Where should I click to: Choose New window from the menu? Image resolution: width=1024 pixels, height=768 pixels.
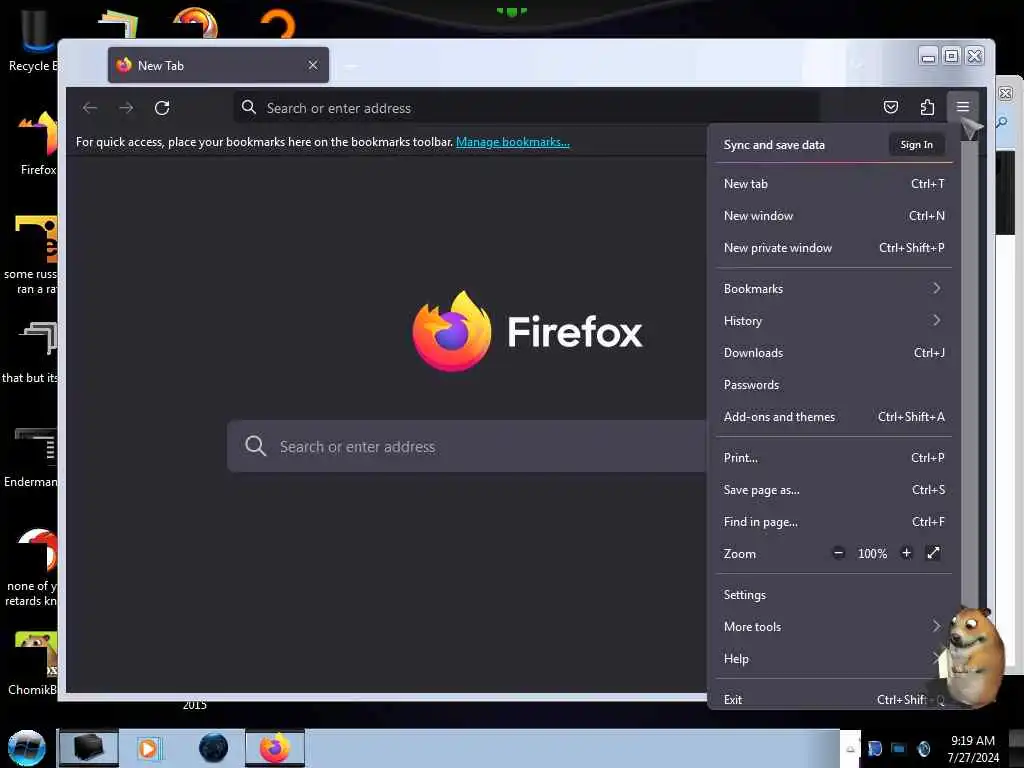(834, 216)
